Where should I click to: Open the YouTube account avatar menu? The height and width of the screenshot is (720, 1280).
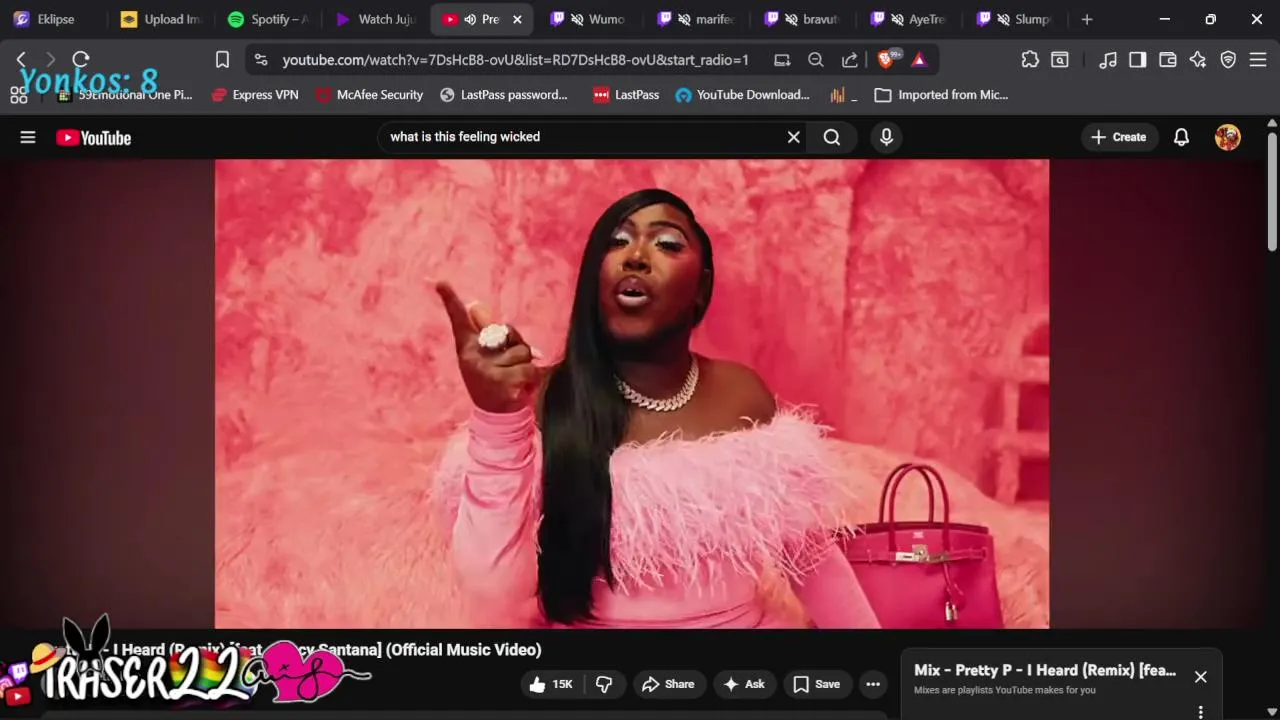point(1228,137)
